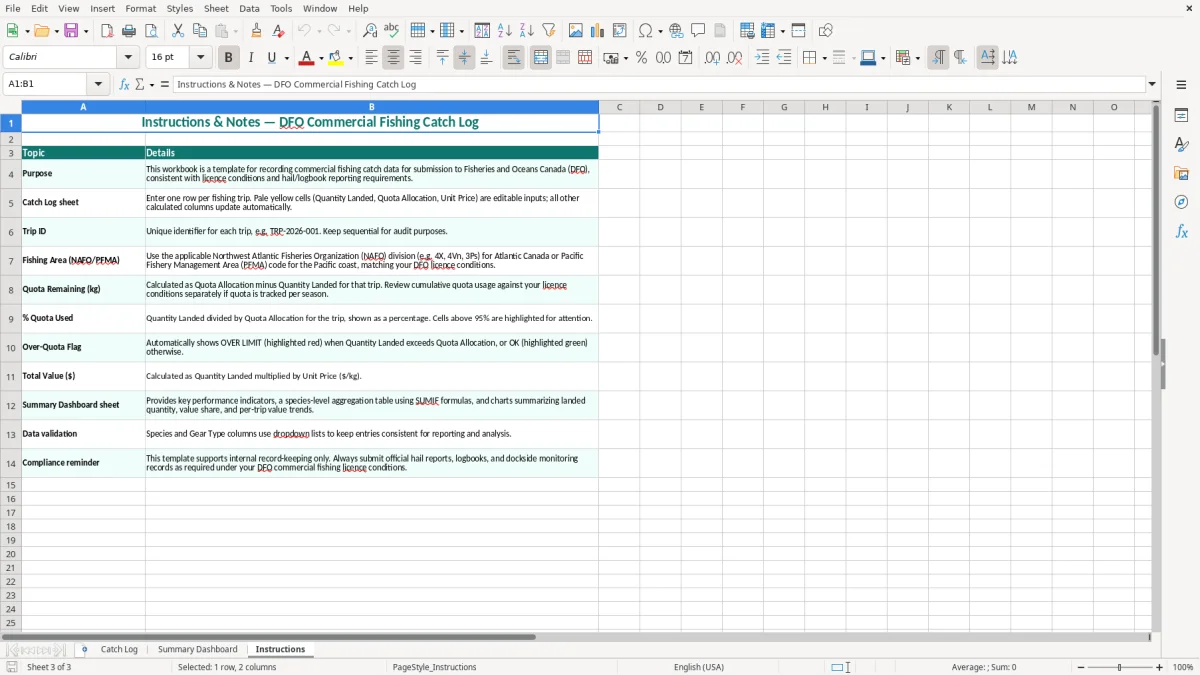Insert a special character (Omega)
The width and height of the screenshot is (1200, 675).
[645, 31]
